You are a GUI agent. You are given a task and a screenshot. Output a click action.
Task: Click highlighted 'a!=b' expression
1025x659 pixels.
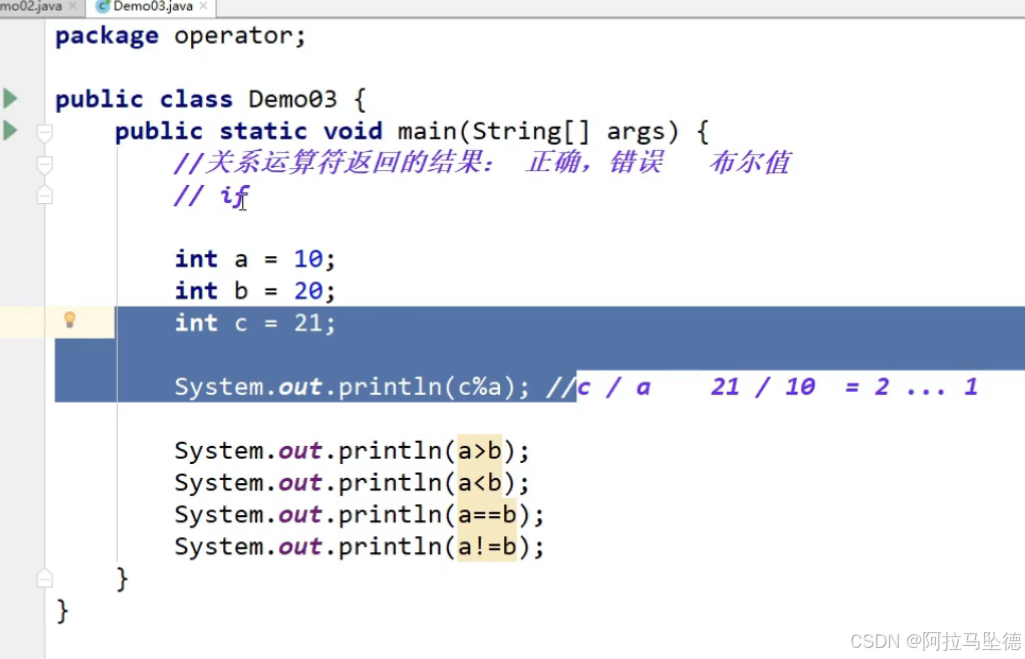487,547
